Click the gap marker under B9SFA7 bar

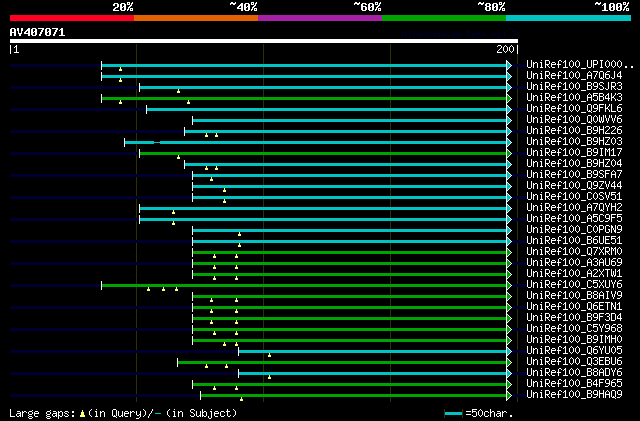click(211, 179)
